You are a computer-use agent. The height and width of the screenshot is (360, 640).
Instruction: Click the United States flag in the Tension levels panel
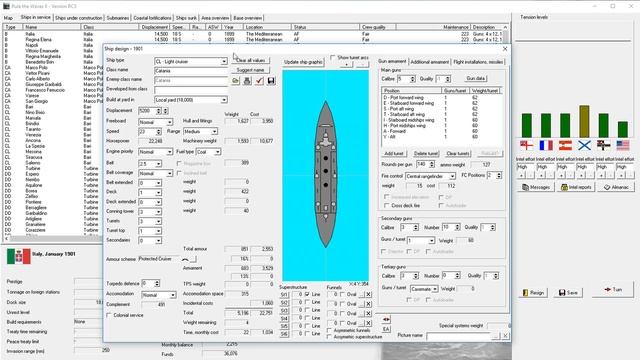tap(622, 145)
